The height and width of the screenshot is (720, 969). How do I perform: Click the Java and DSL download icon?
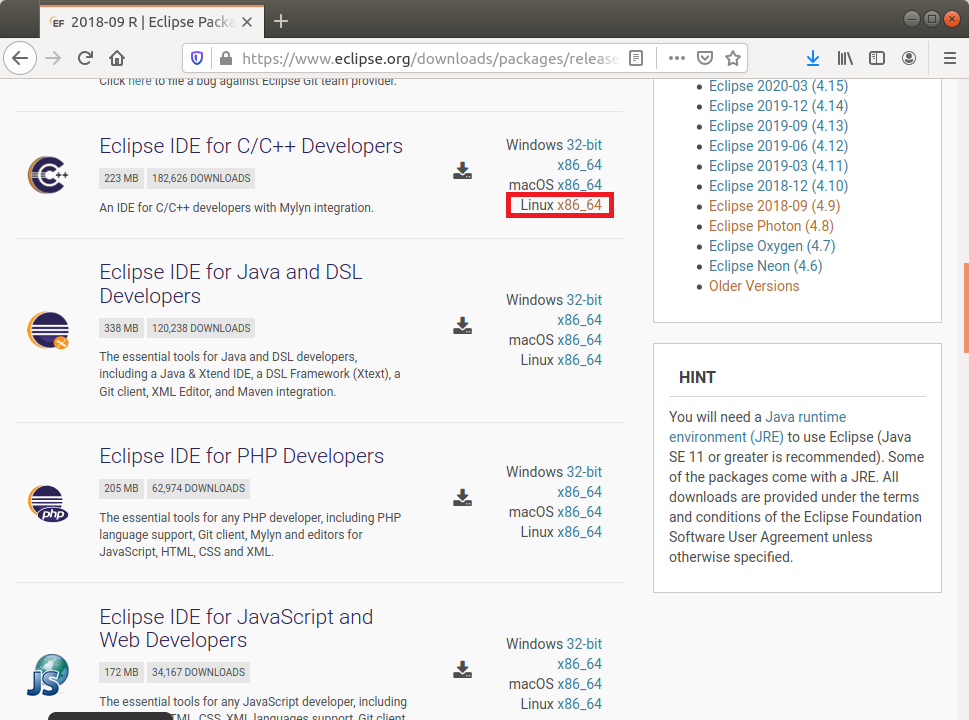(x=462, y=326)
